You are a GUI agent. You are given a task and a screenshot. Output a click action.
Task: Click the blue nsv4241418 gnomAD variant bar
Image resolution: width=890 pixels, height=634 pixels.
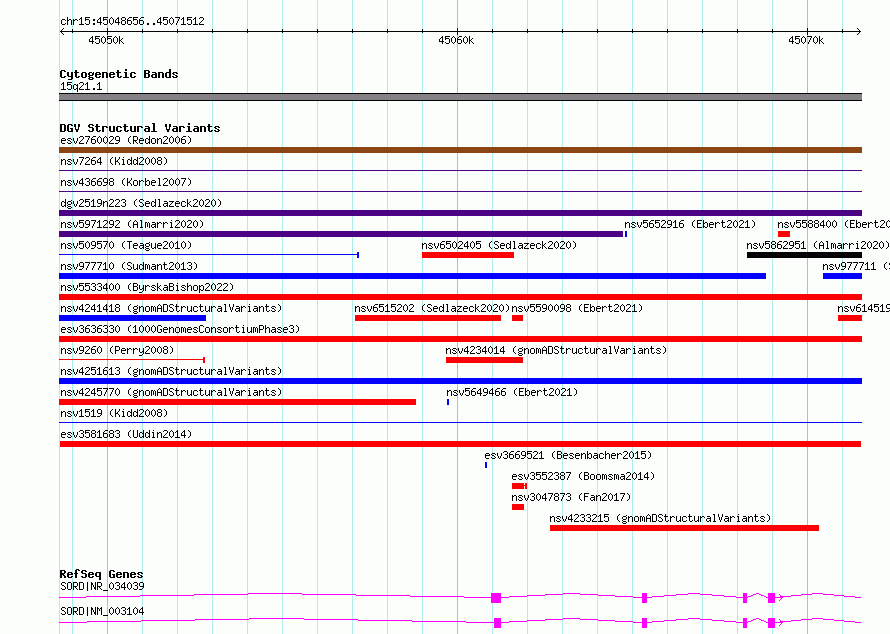click(132, 318)
